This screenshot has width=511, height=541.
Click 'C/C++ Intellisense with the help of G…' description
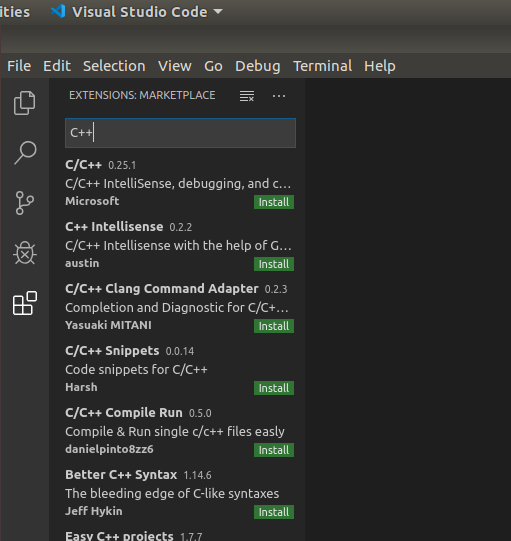pyautogui.click(x=178, y=246)
